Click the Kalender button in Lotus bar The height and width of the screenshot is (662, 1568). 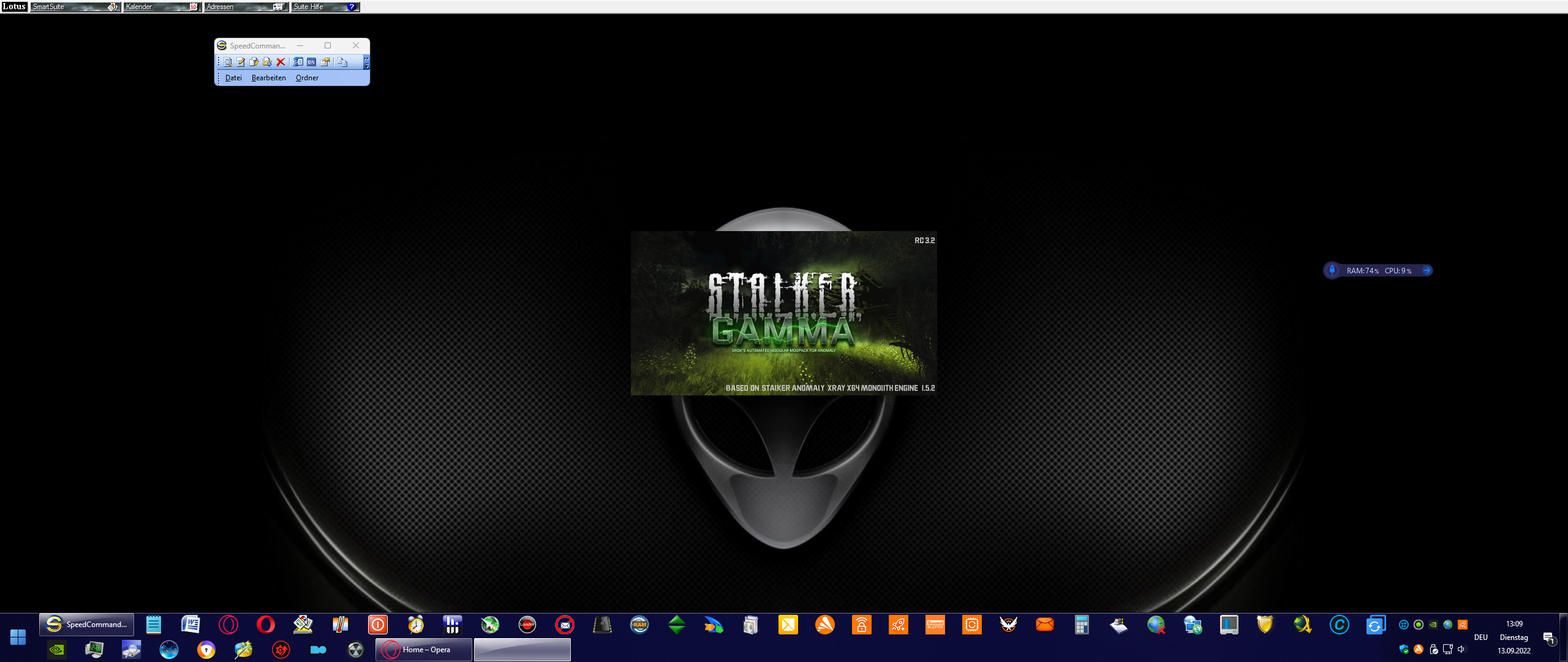pyautogui.click(x=162, y=7)
